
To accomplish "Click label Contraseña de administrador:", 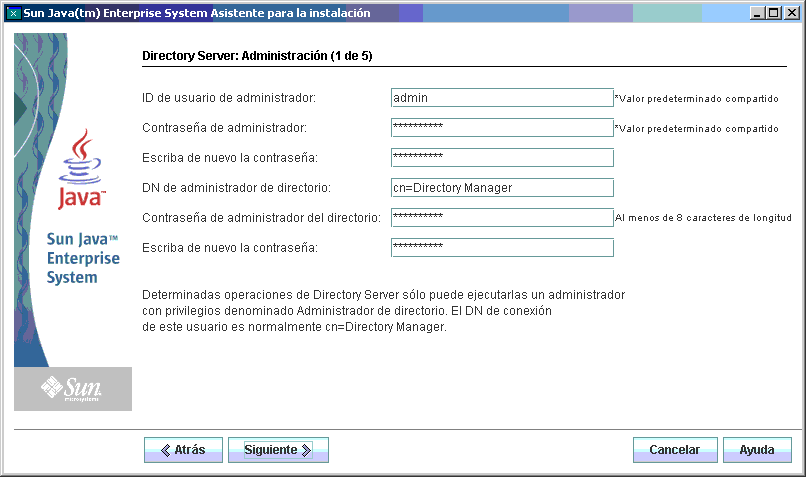I will point(224,127).
